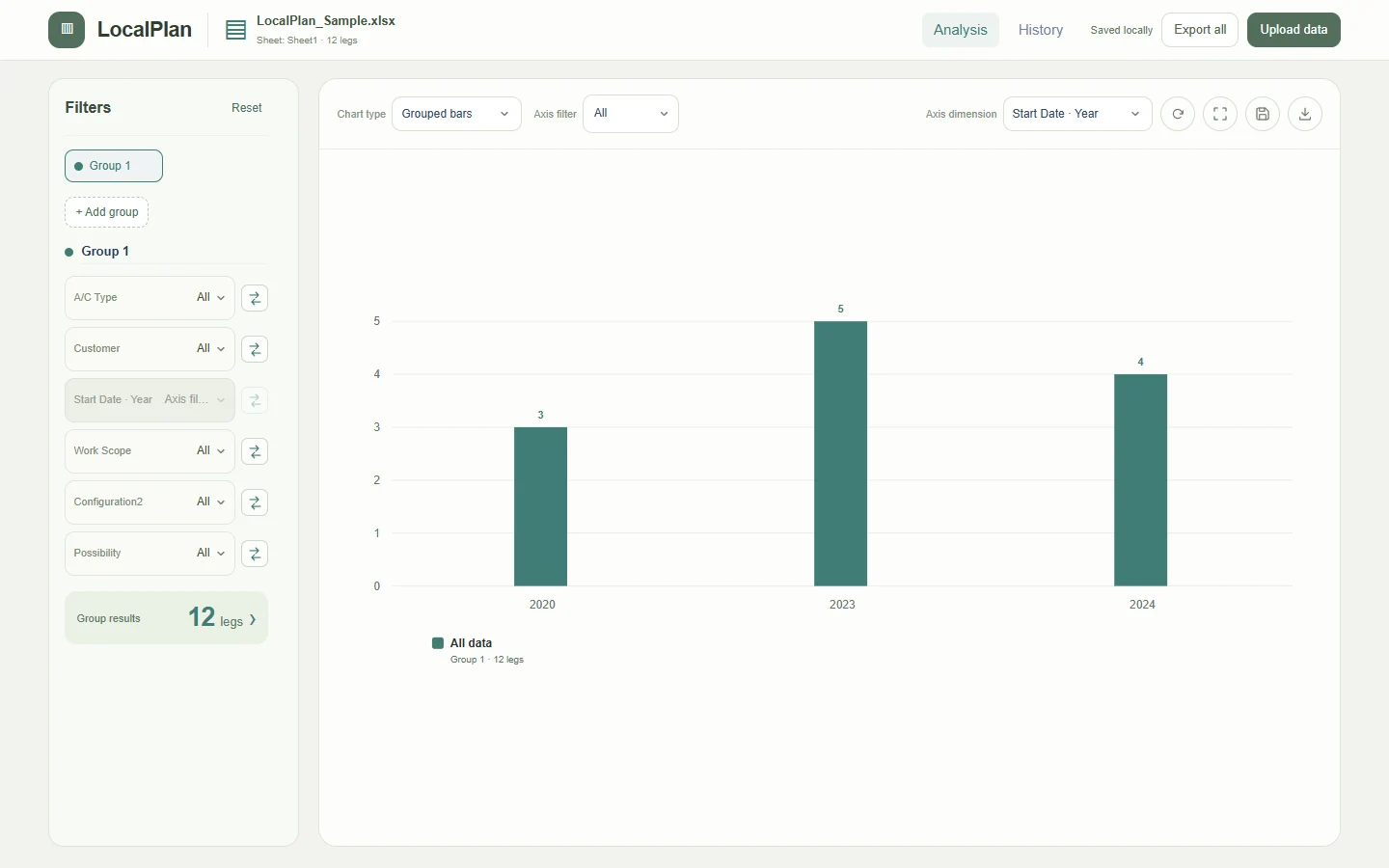Expand the Configuration2 filter dropdown
Image resolution: width=1389 pixels, height=868 pixels.
pos(150,502)
